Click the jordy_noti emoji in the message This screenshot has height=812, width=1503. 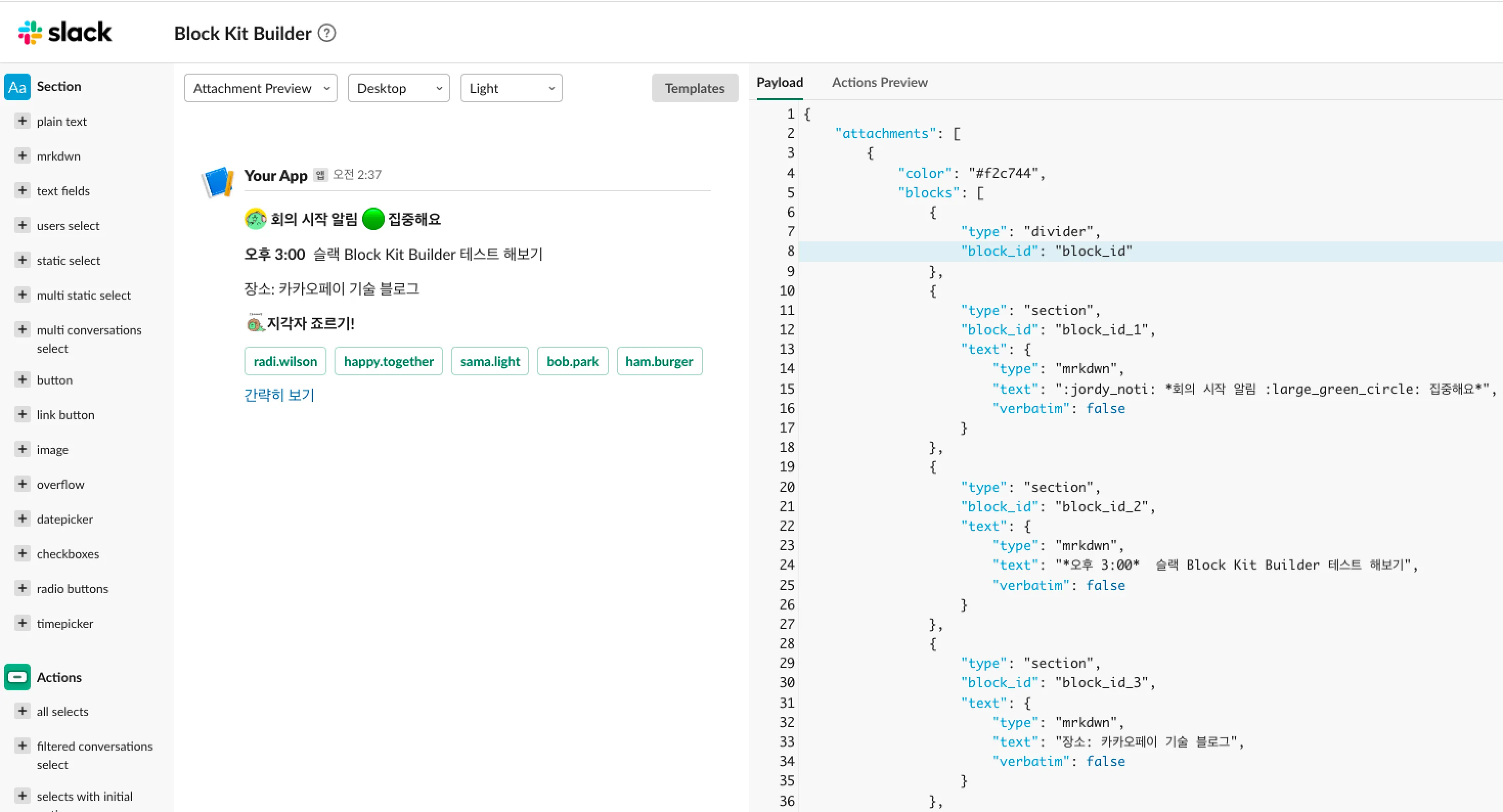tap(256, 219)
